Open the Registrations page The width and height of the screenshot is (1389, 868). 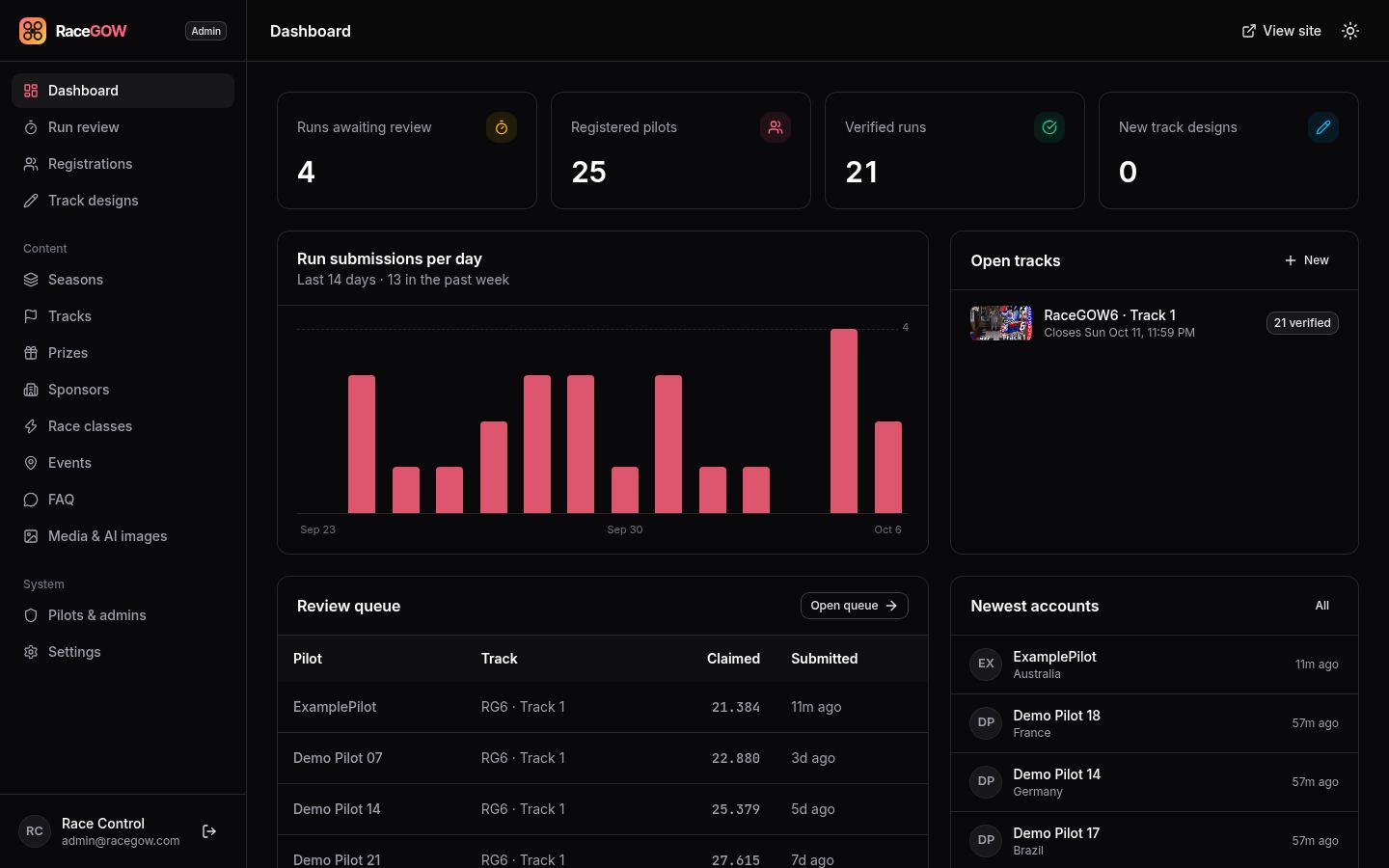[x=123, y=164]
